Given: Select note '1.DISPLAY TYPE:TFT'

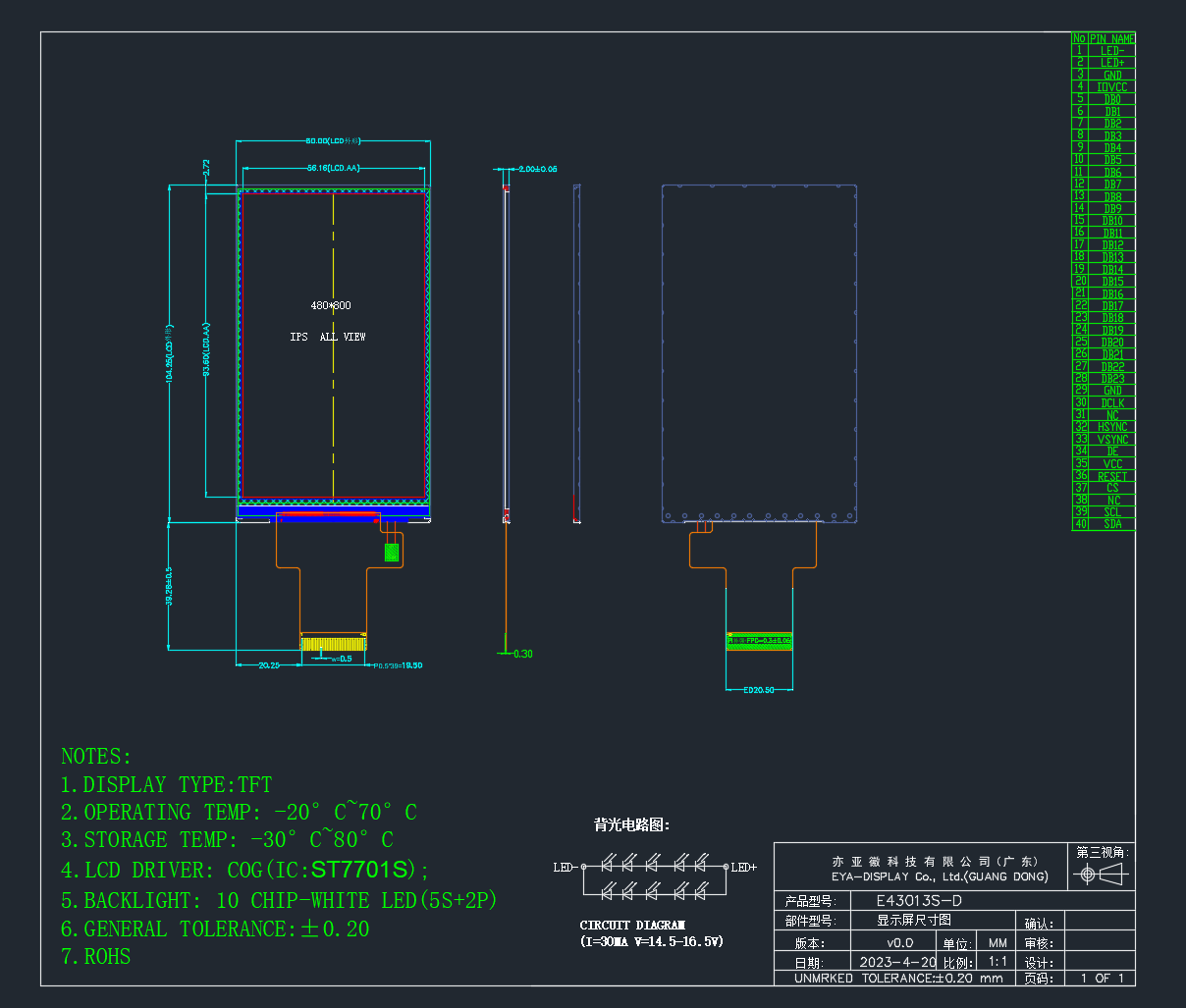Looking at the screenshot, I should pos(166,785).
